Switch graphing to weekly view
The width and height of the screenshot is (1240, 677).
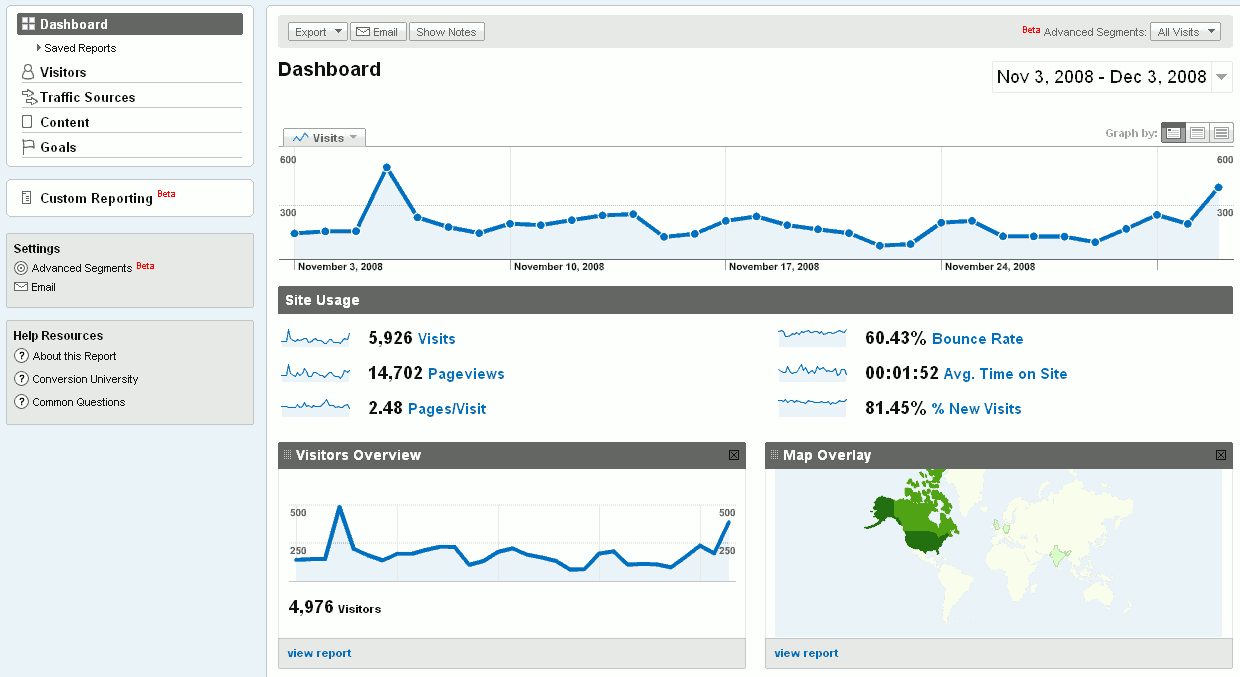coord(1197,132)
